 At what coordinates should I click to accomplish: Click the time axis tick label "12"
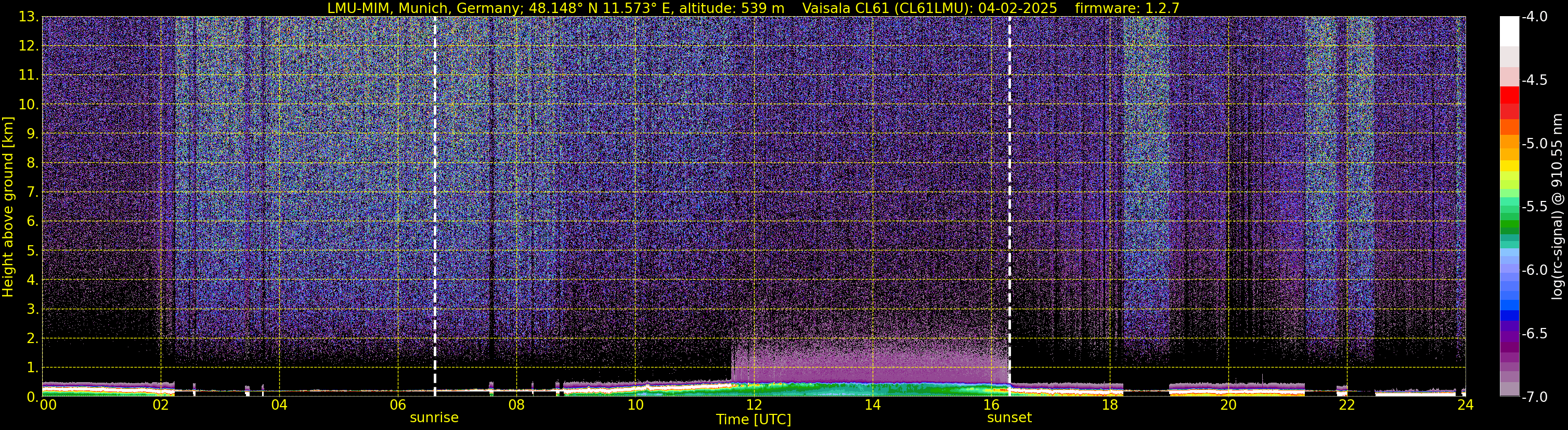point(754,405)
